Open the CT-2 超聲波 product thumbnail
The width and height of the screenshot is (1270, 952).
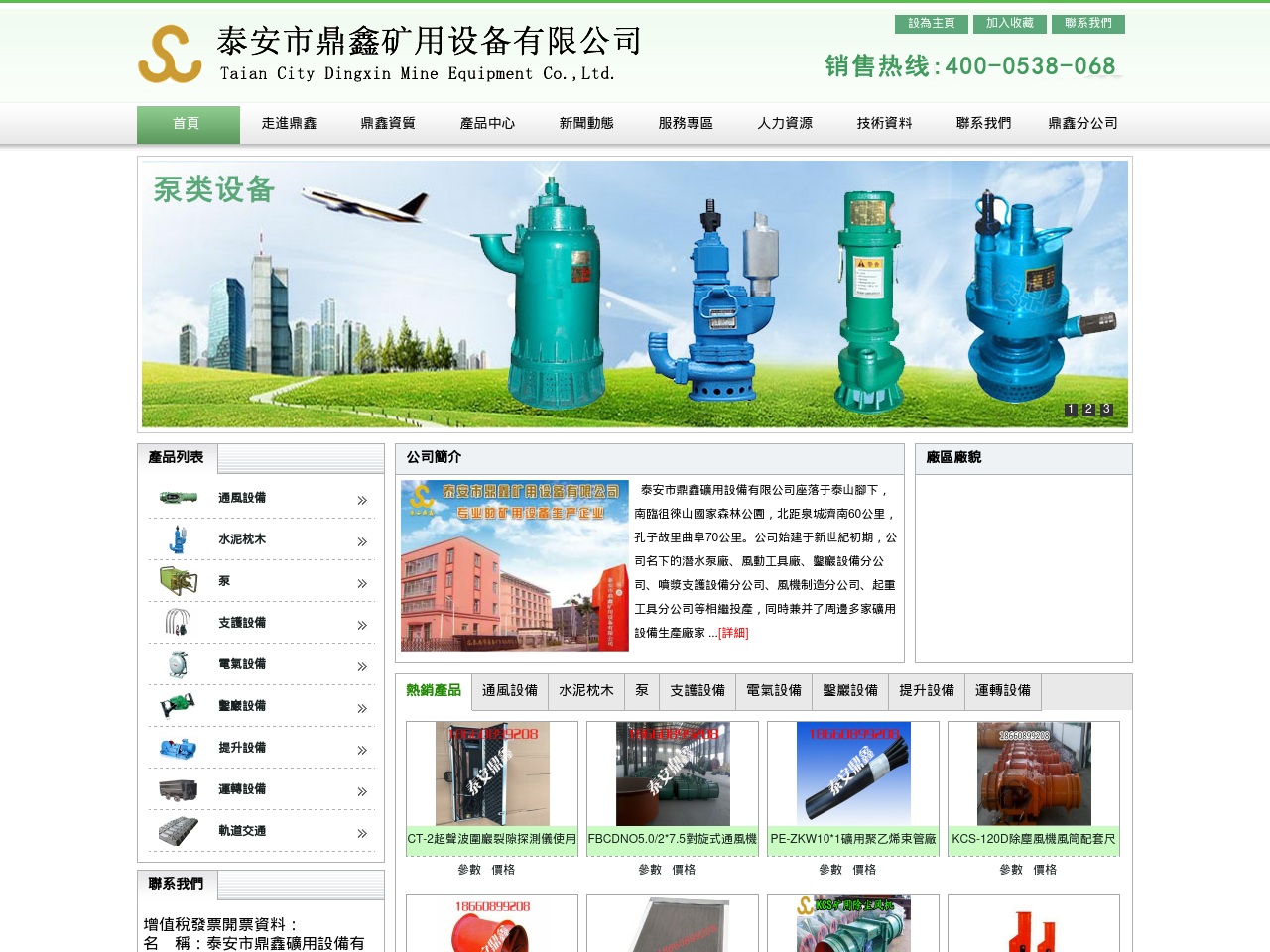(492, 774)
